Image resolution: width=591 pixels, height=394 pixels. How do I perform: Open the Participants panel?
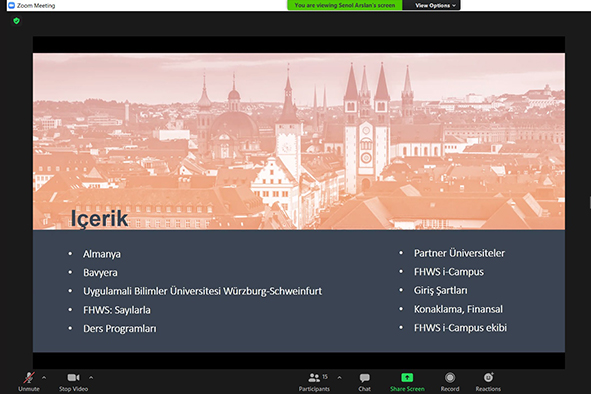314,382
